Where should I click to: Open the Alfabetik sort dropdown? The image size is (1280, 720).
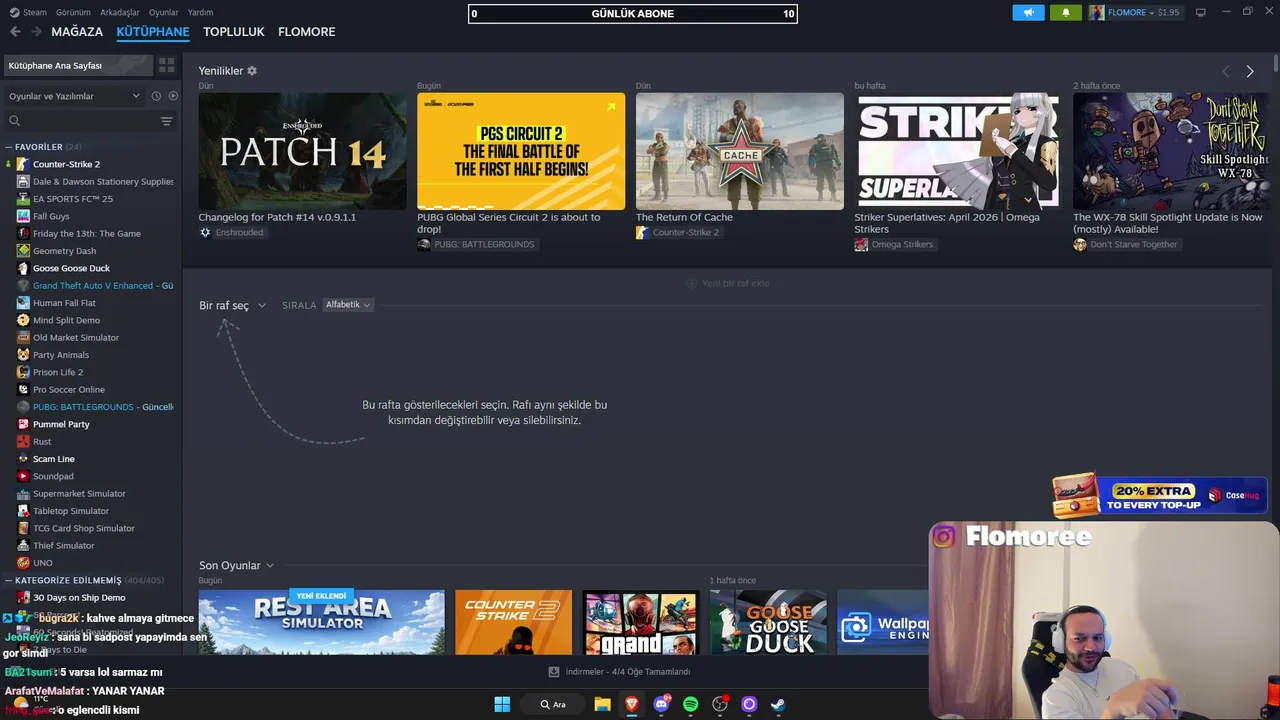[348, 305]
